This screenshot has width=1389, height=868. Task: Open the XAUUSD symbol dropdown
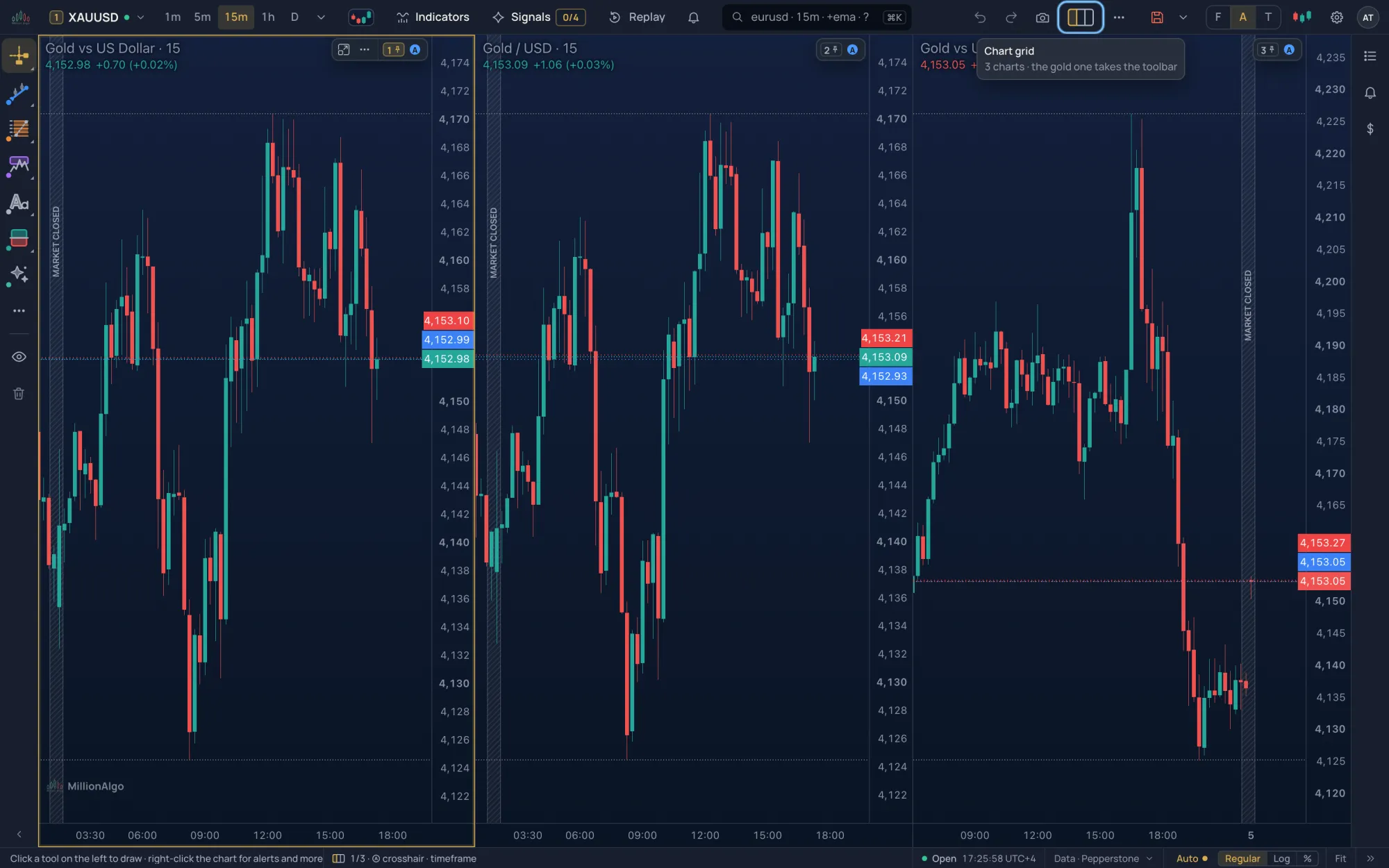tap(97, 17)
